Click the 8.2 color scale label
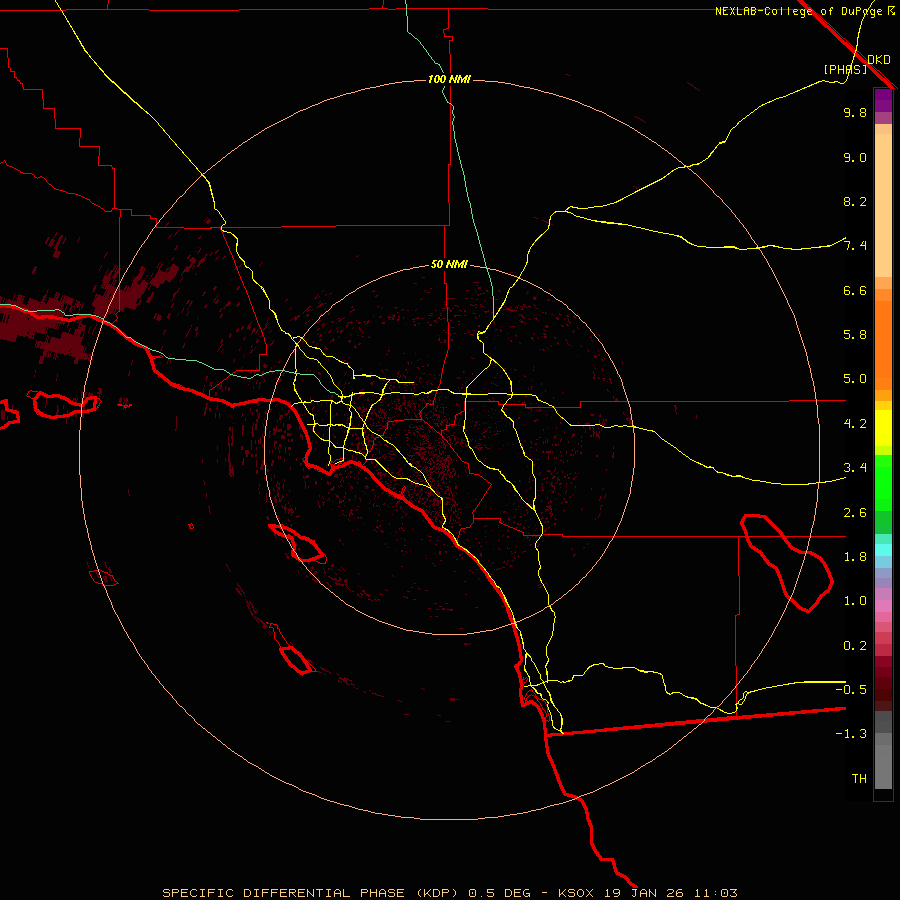This screenshot has height=900, width=900. point(855,201)
